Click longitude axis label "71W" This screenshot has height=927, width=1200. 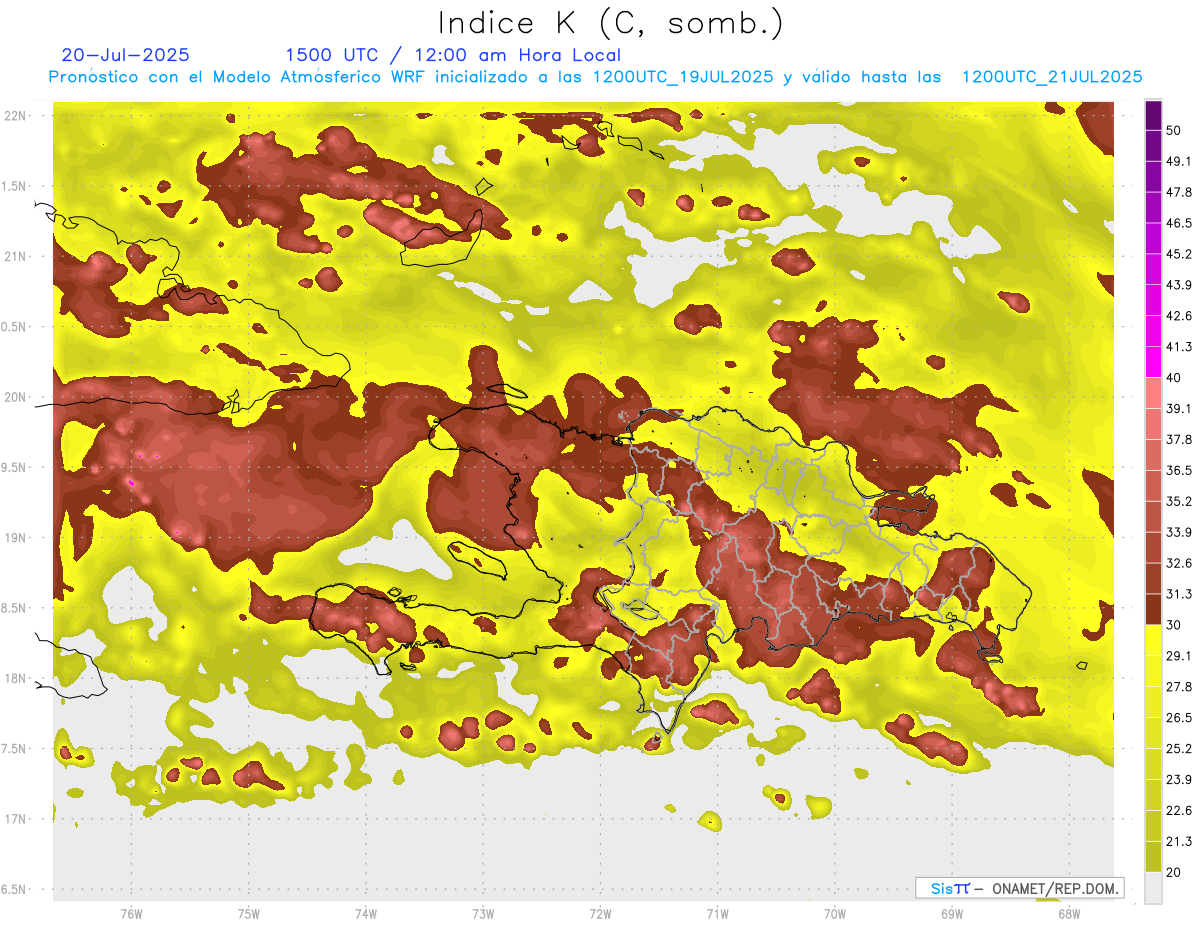click(x=717, y=914)
